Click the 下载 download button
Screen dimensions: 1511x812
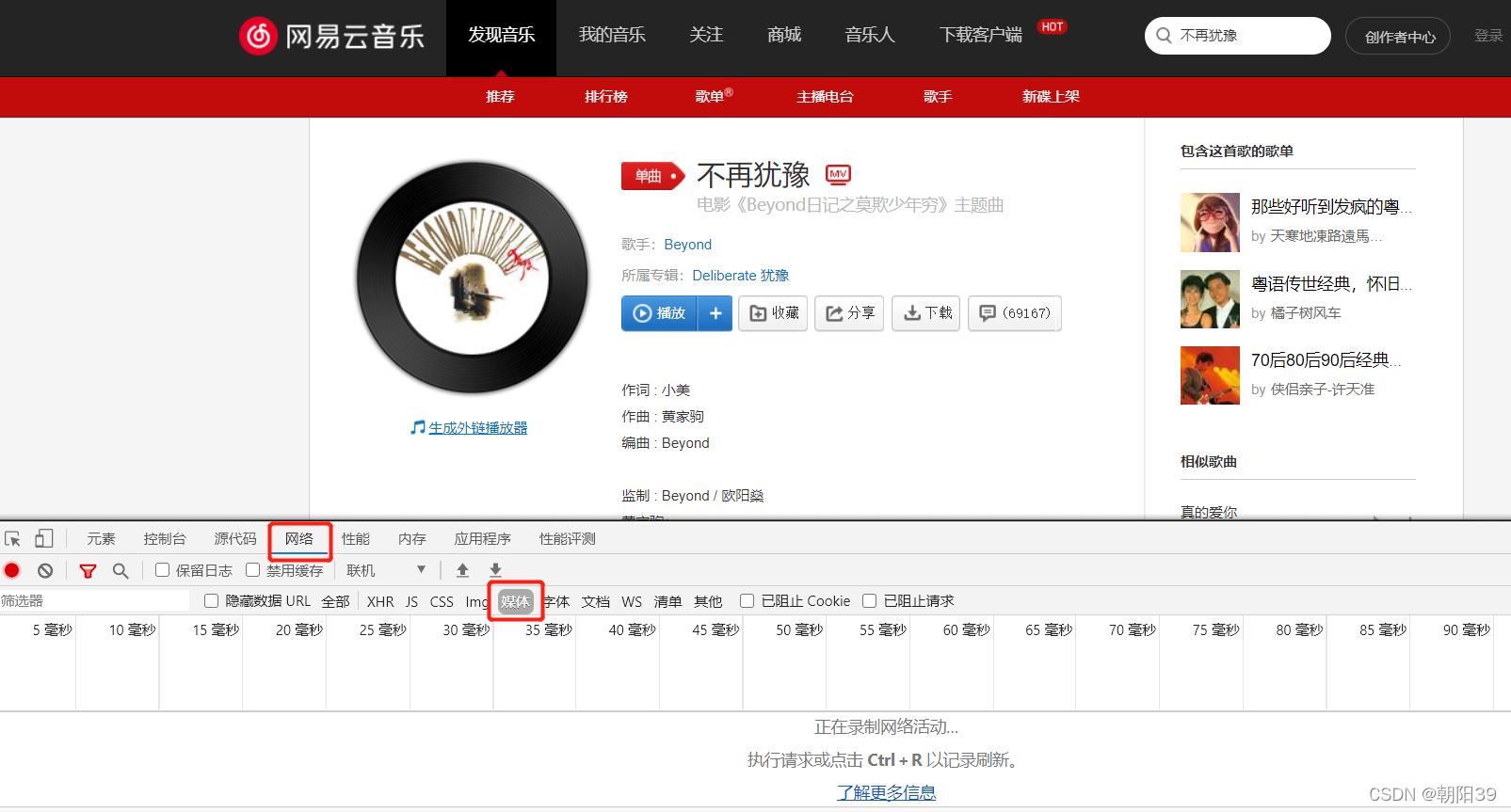tap(926, 313)
